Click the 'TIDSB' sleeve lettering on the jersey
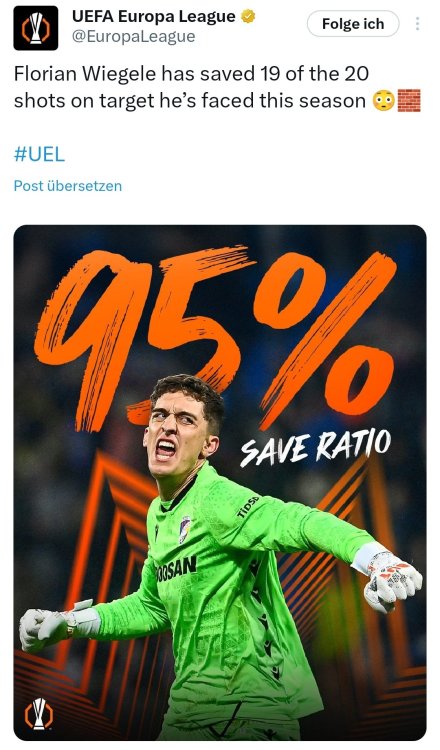The width and height of the screenshot is (440, 750). point(247,507)
